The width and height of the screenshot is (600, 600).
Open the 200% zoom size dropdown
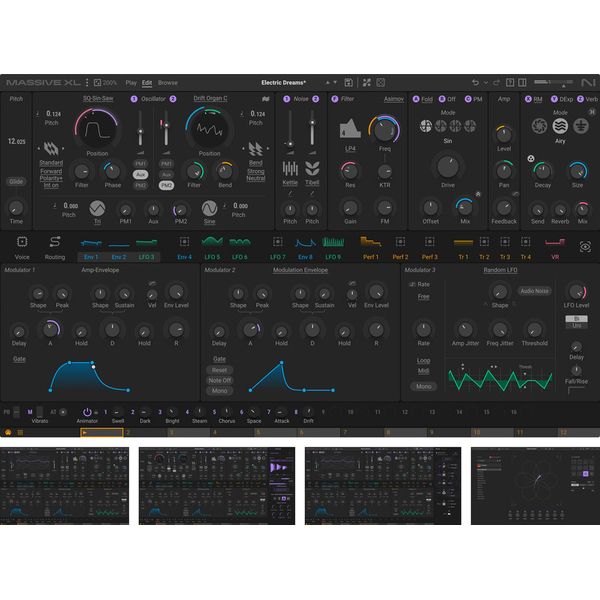[x=106, y=83]
